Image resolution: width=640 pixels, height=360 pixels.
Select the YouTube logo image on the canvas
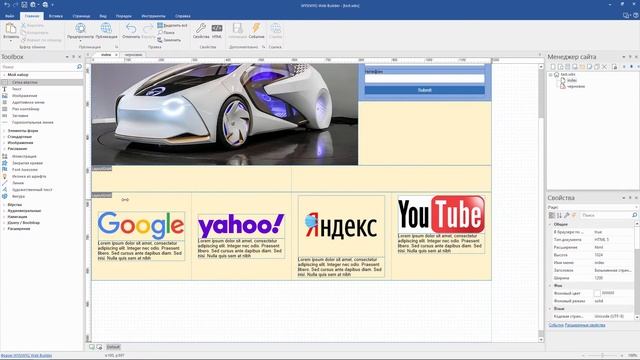pyautogui.click(x=441, y=214)
